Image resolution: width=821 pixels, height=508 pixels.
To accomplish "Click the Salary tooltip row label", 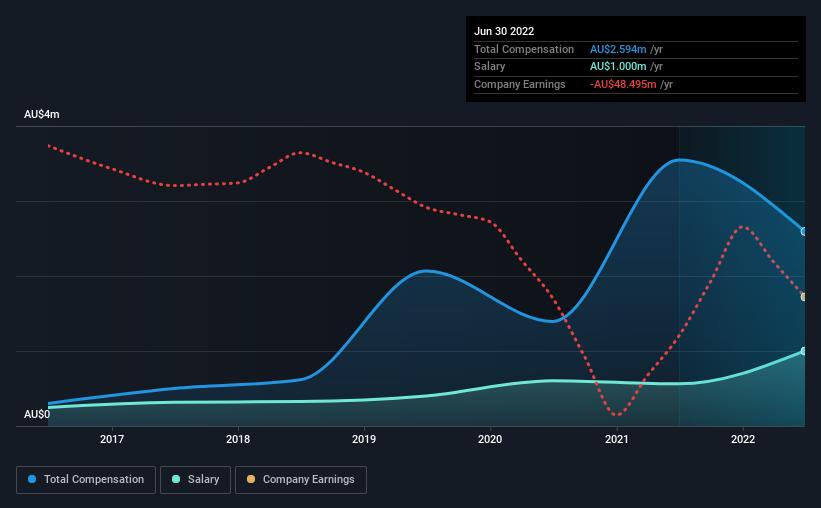I will point(490,67).
